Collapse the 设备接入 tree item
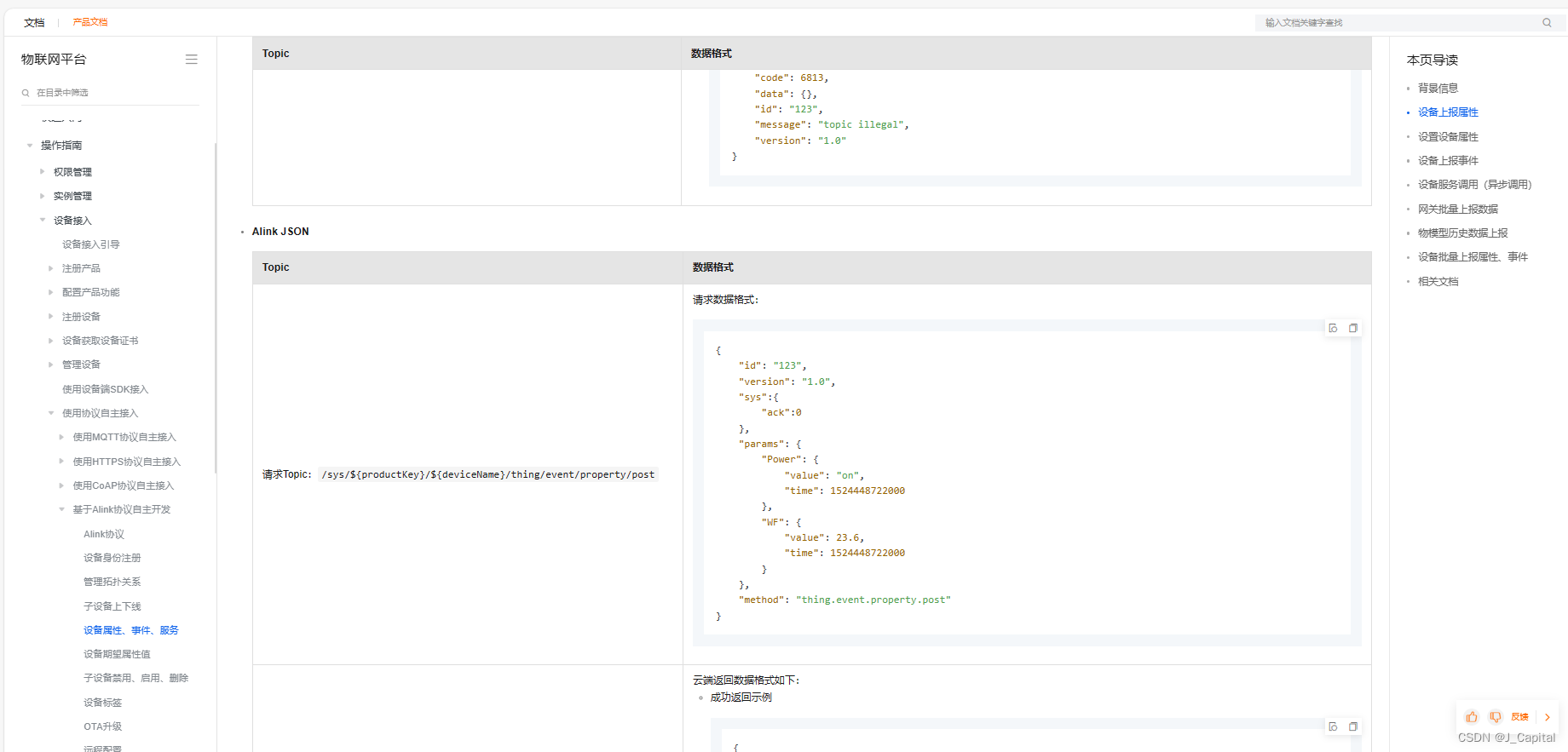This screenshot has width=1568, height=752. [43, 221]
